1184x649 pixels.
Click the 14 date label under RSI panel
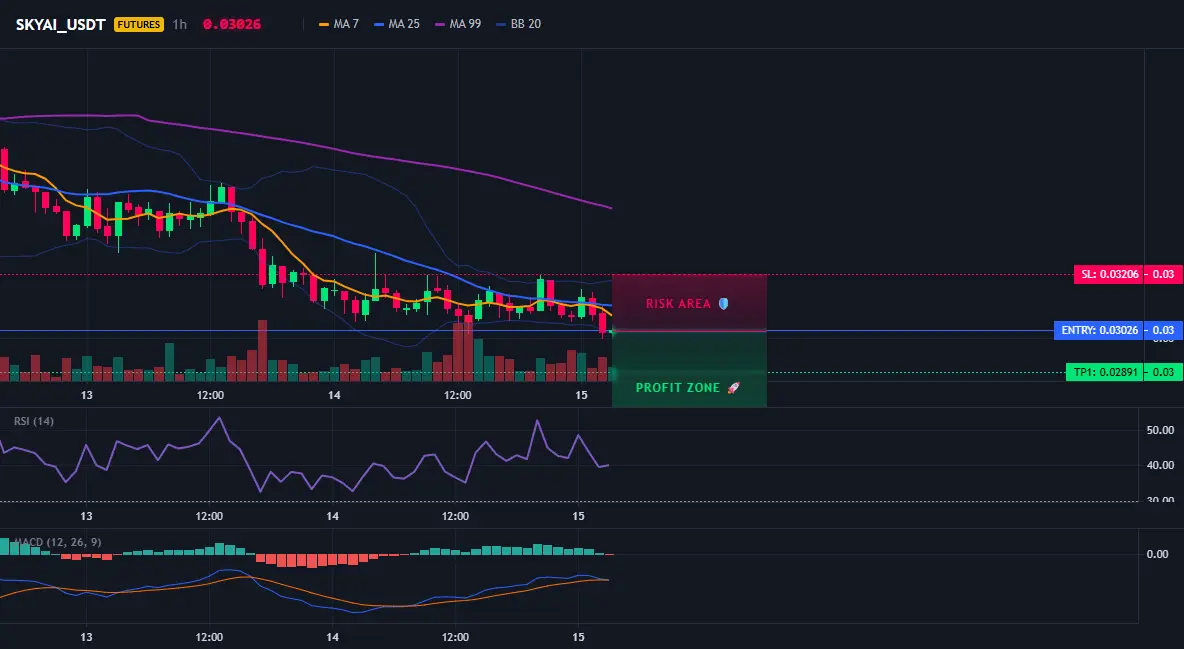(x=332, y=516)
